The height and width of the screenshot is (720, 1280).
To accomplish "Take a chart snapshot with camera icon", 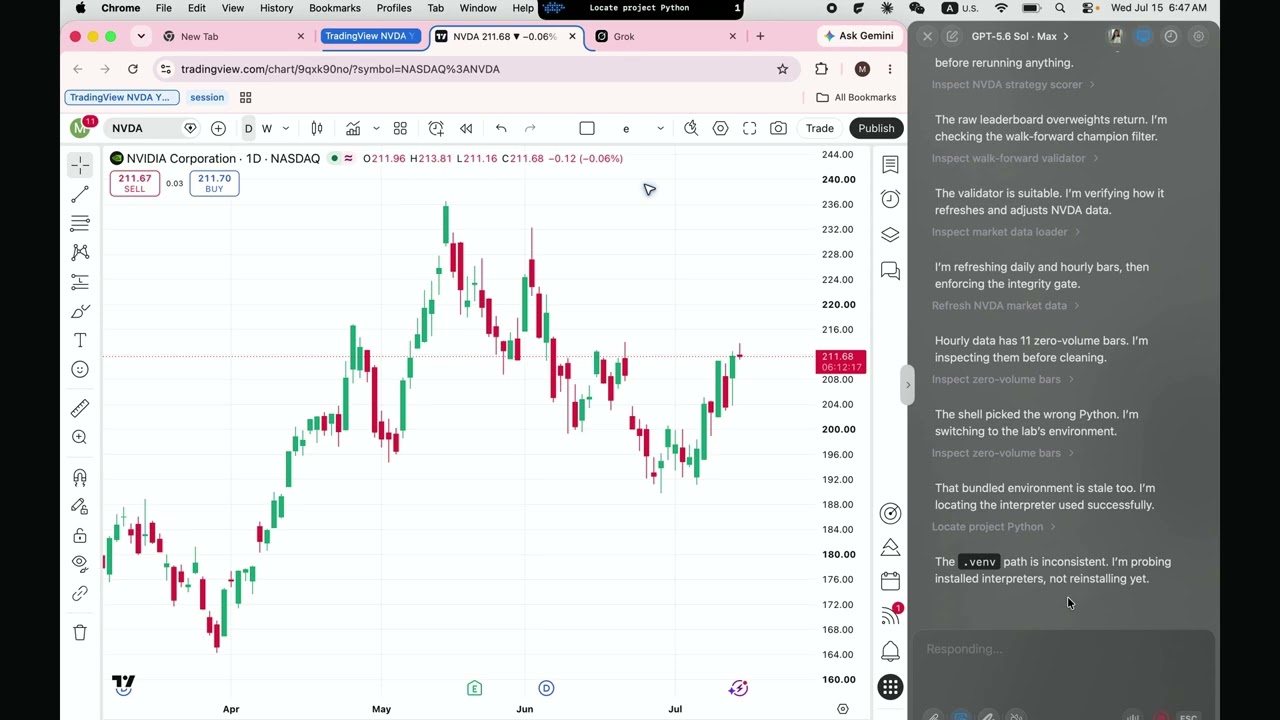I will coord(778,128).
